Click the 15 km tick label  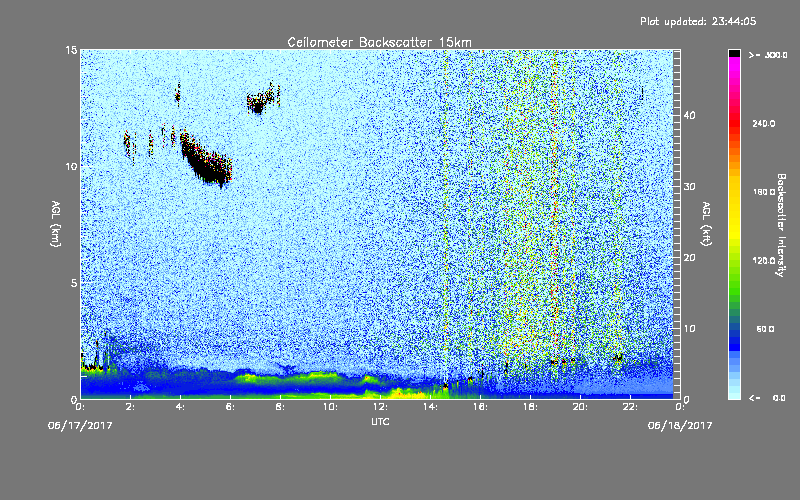pyautogui.click(x=71, y=50)
